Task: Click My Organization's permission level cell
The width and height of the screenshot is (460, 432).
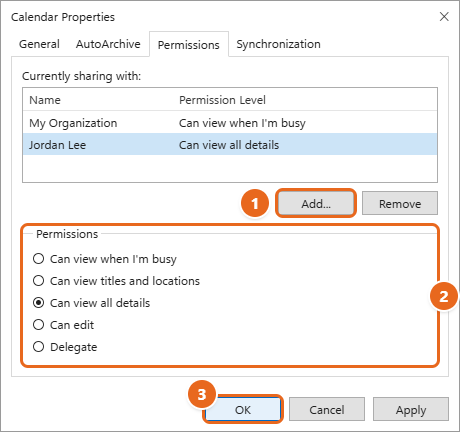Action: coord(242,123)
